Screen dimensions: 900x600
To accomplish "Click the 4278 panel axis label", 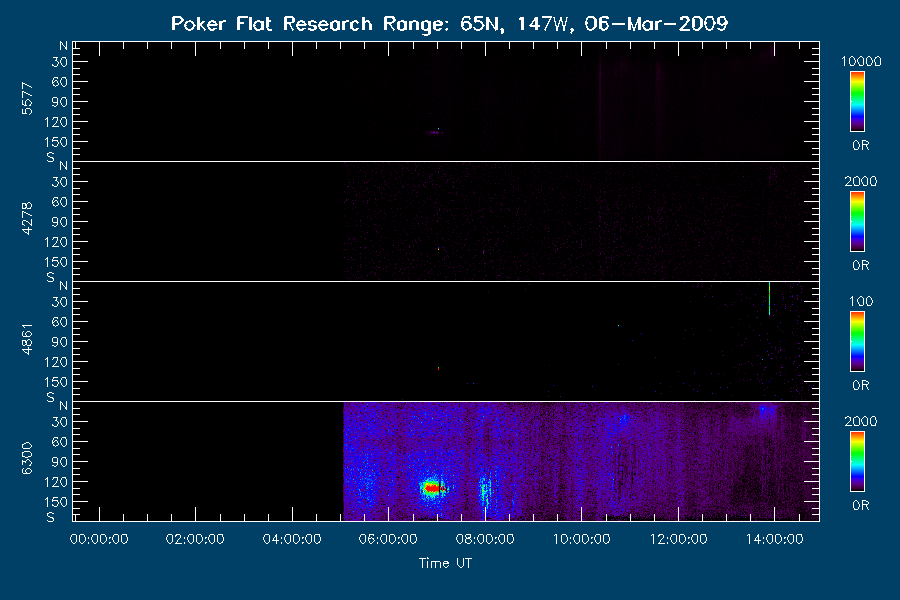I will (27, 219).
